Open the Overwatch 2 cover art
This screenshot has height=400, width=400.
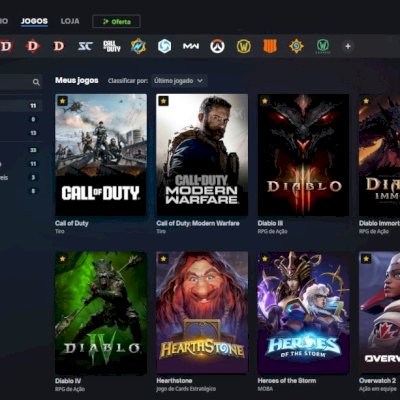point(379,312)
